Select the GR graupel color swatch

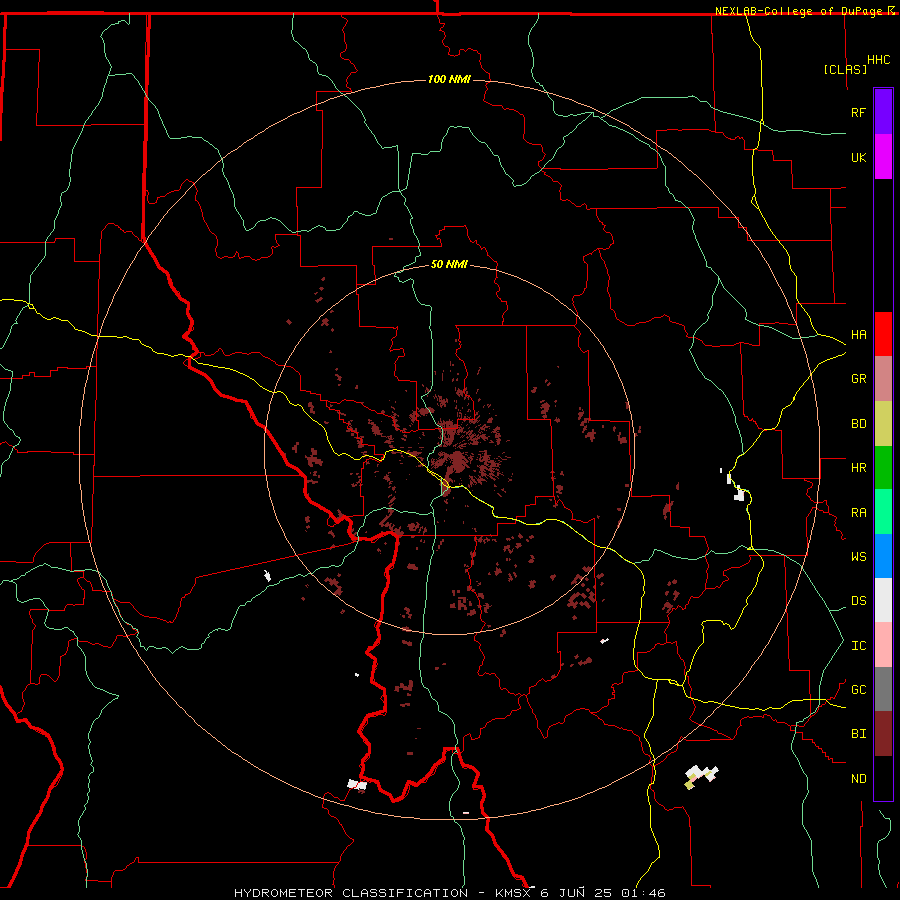[x=883, y=378]
